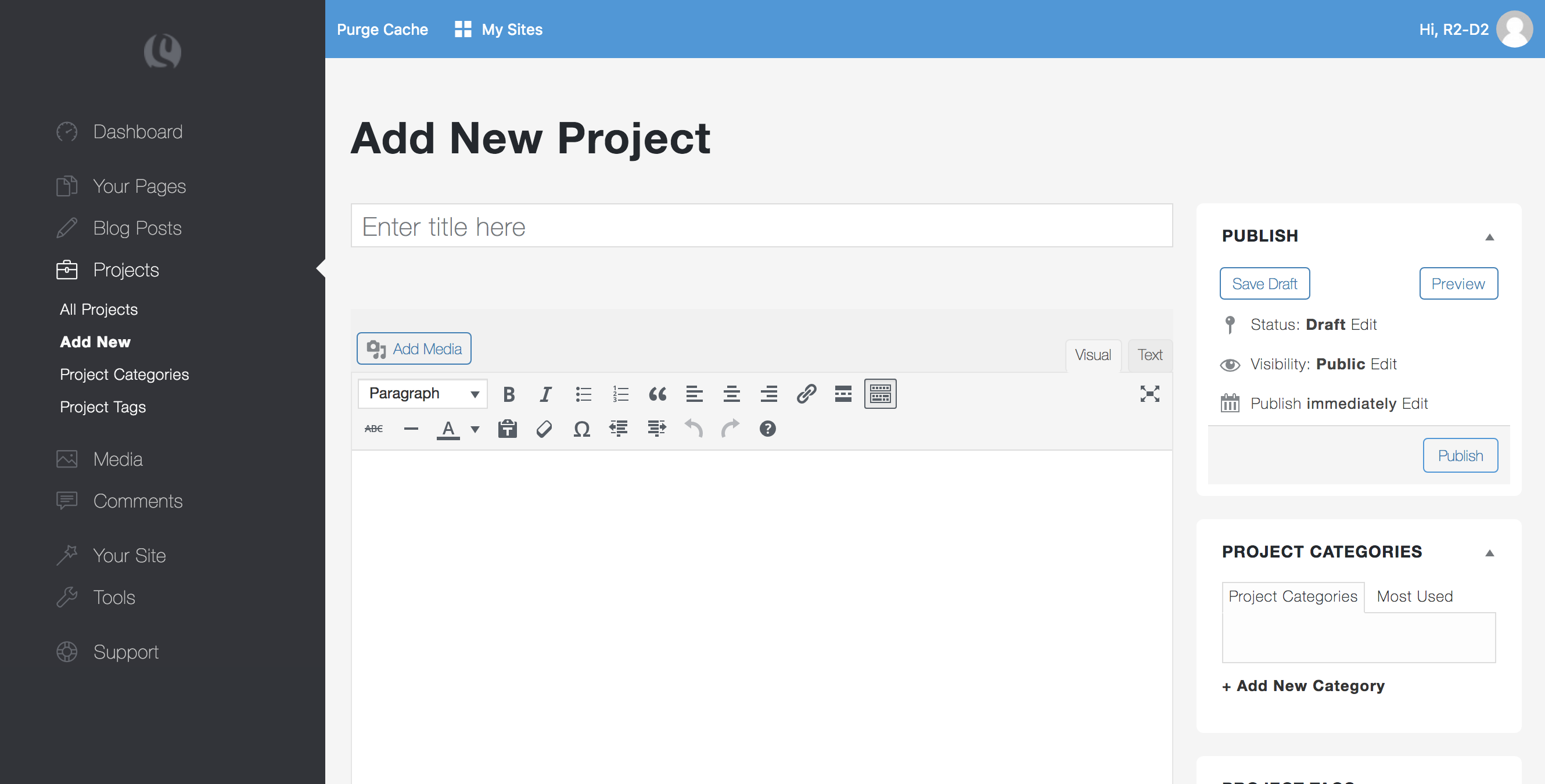Viewport: 1545px width, 784px height.
Task: Click the Enter title here field
Action: pos(761,226)
